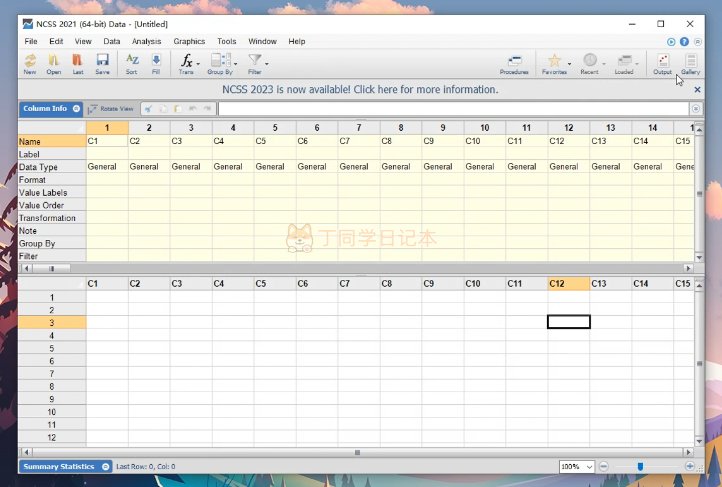The image size is (722, 487).
Task: Click the Sort toolbar icon
Action: click(132, 63)
